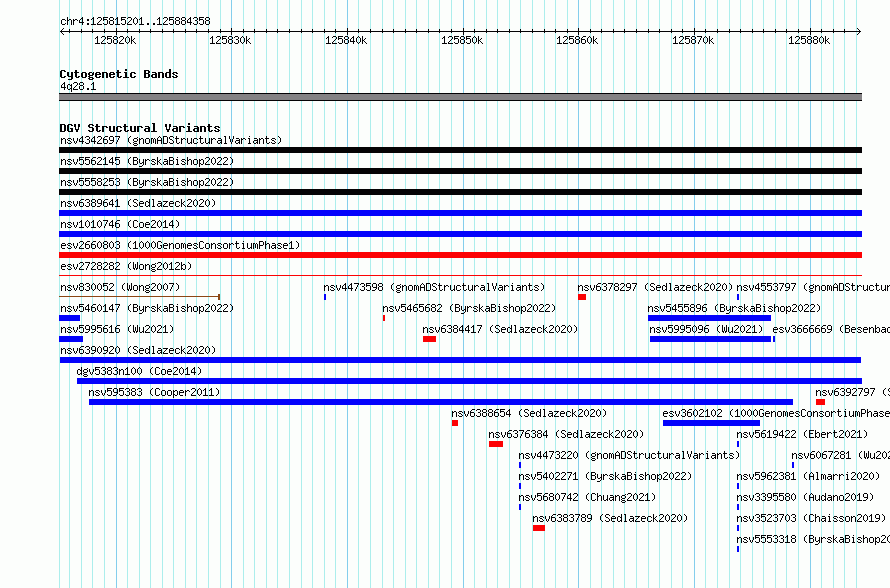890x588 pixels.
Task: Click the right arrowhead of the ruler
Action: coord(859,31)
